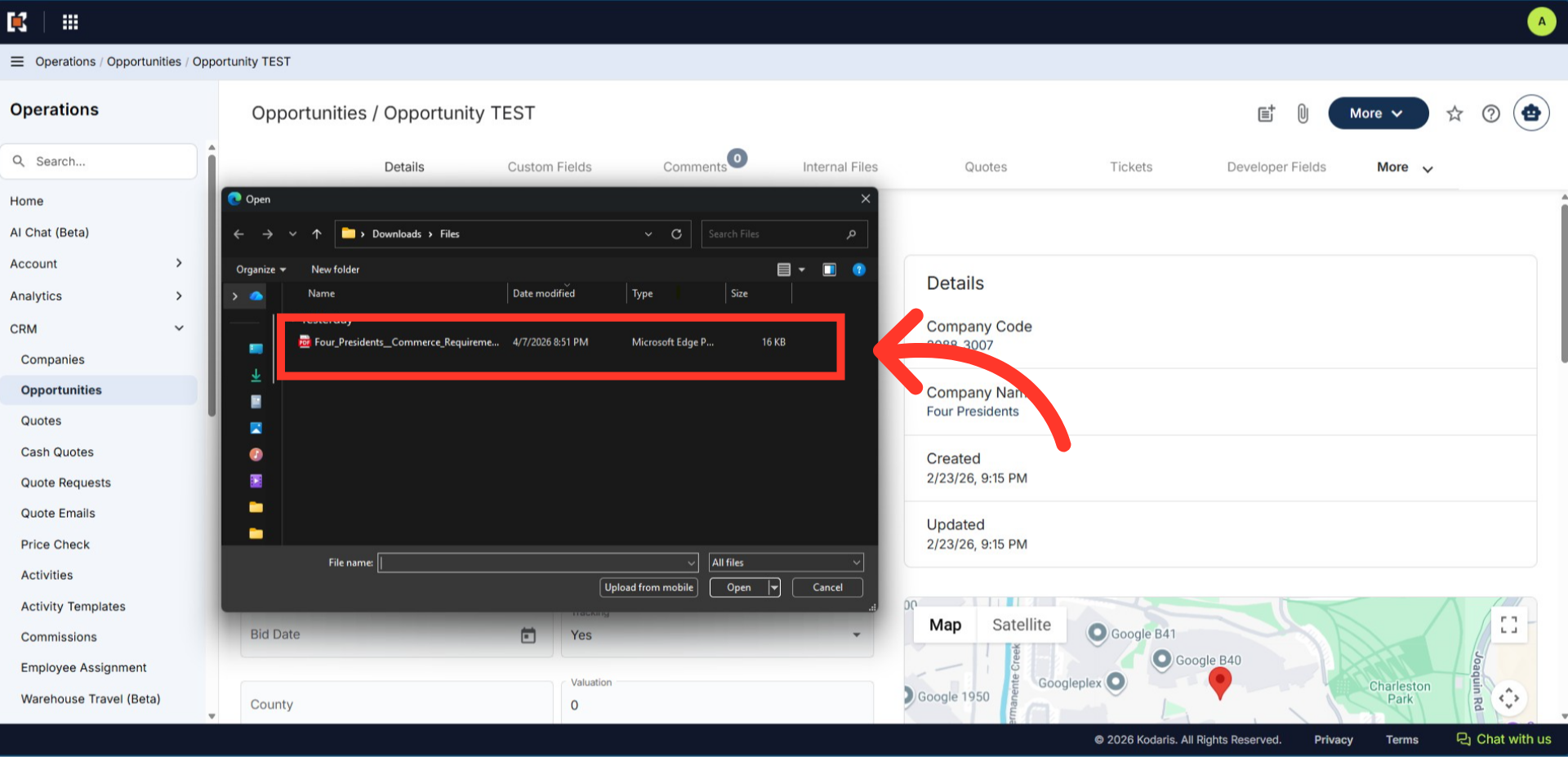Open Desktop shortcut in navigation pane
This screenshot has width=1568, height=757.
pos(256,349)
